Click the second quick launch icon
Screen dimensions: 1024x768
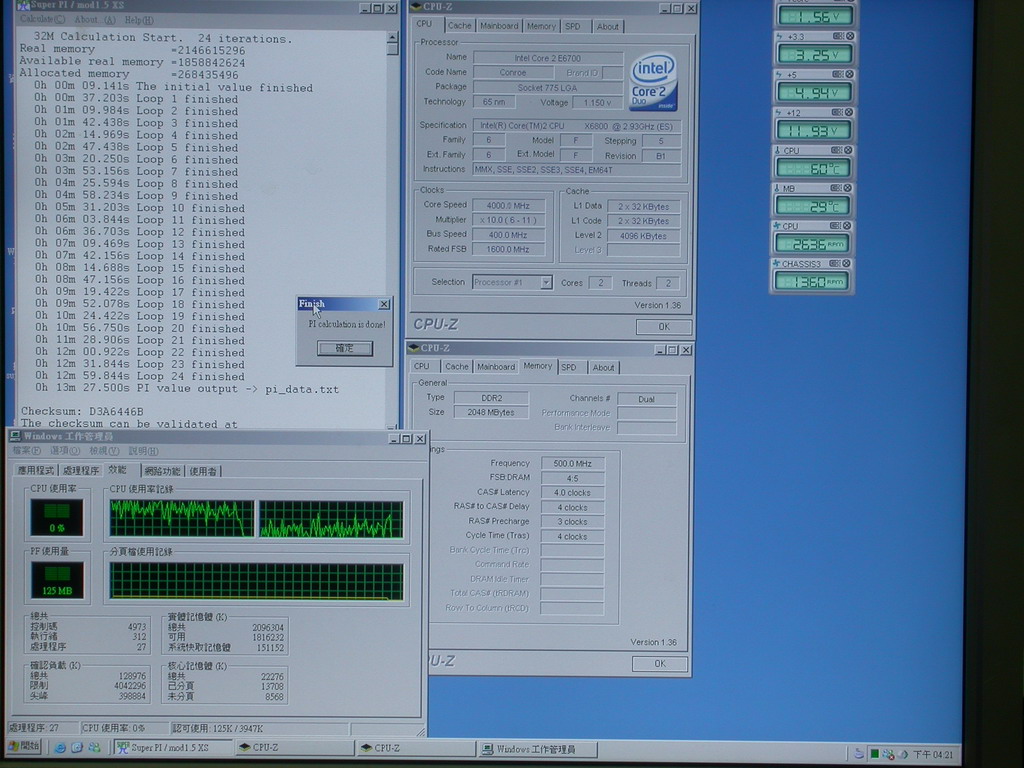point(77,748)
